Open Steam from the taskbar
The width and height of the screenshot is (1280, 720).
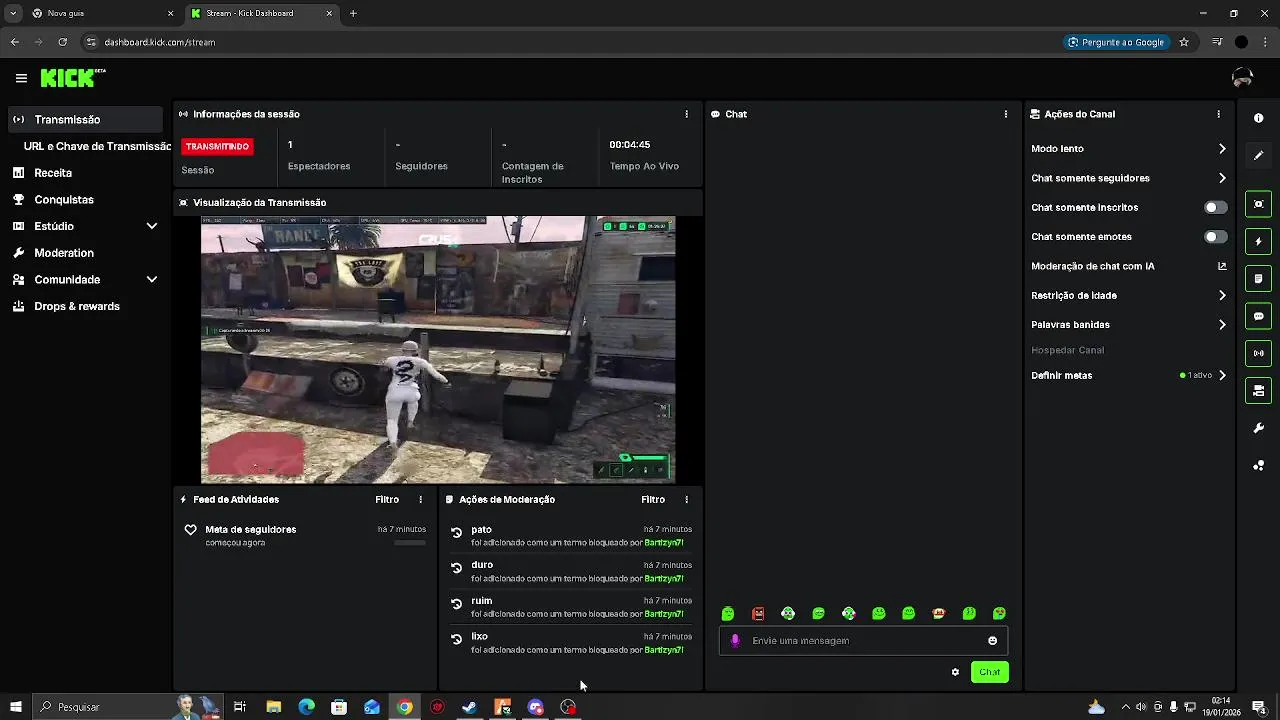469,707
